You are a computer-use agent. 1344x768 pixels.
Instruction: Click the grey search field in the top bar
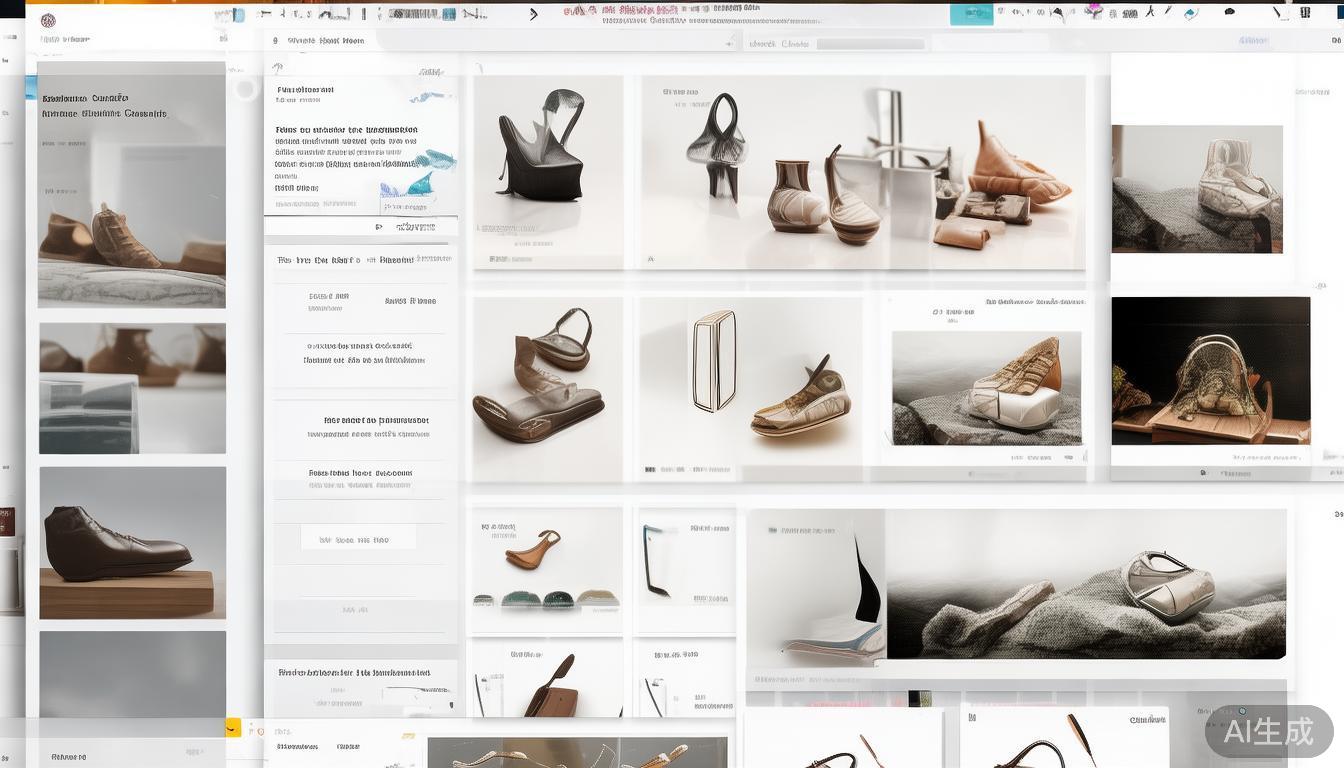(870, 44)
